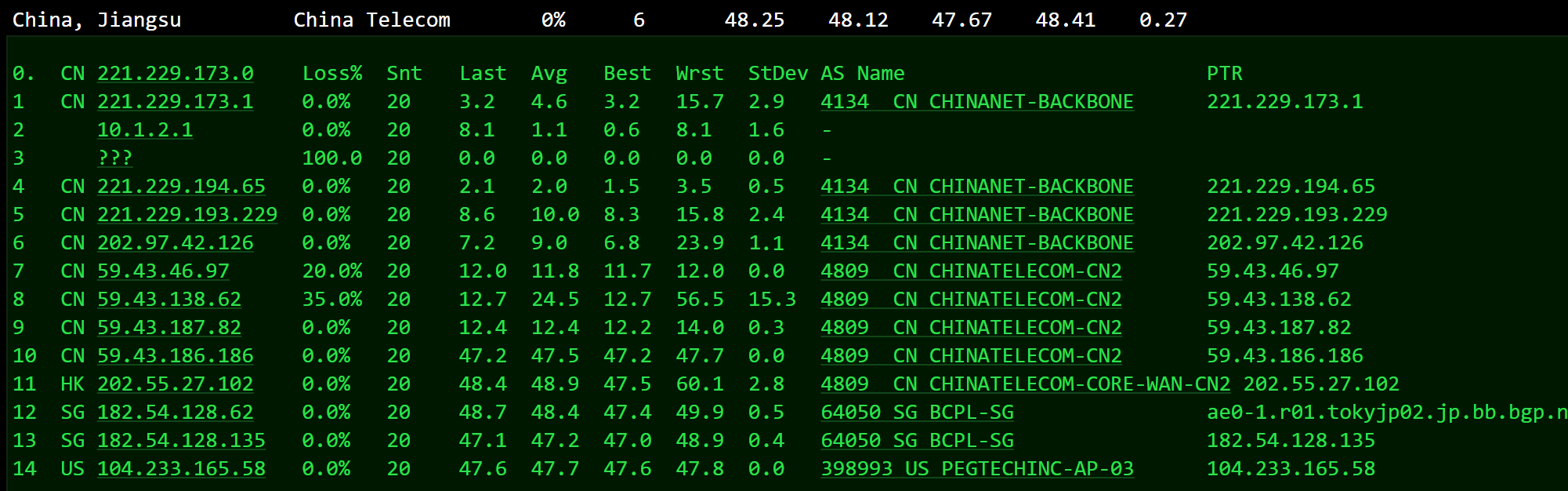The image size is (1568, 491).
Task: Open AS 398993 PEGTECHINC-AP-03 link
Action: click(977, 469)
